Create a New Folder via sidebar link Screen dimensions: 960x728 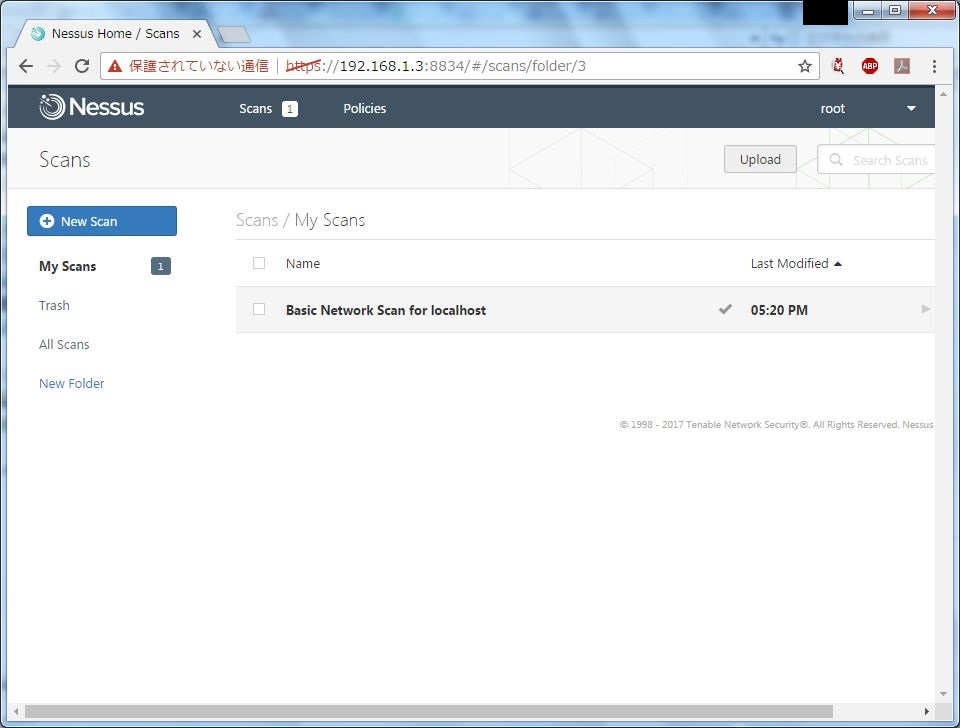point(72,383)
